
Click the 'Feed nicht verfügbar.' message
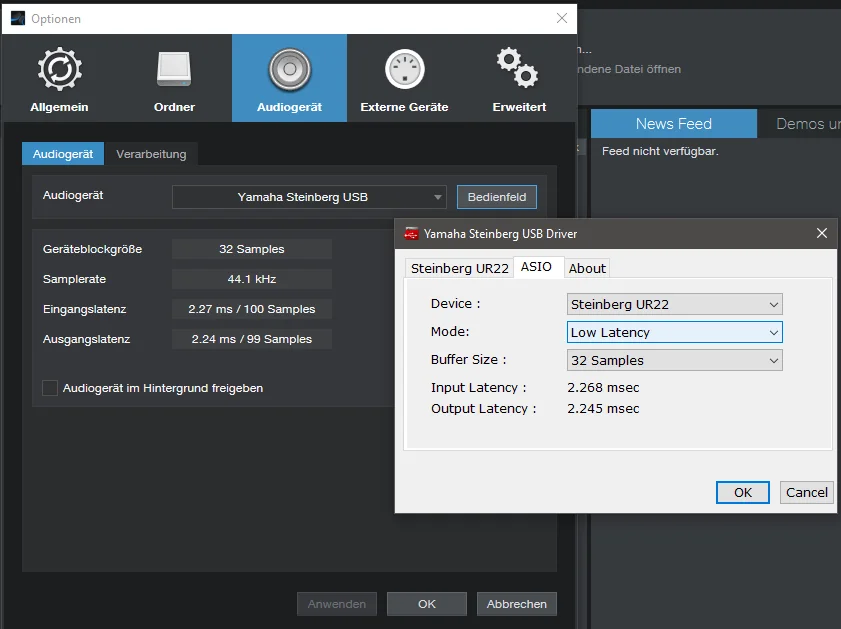660,151
